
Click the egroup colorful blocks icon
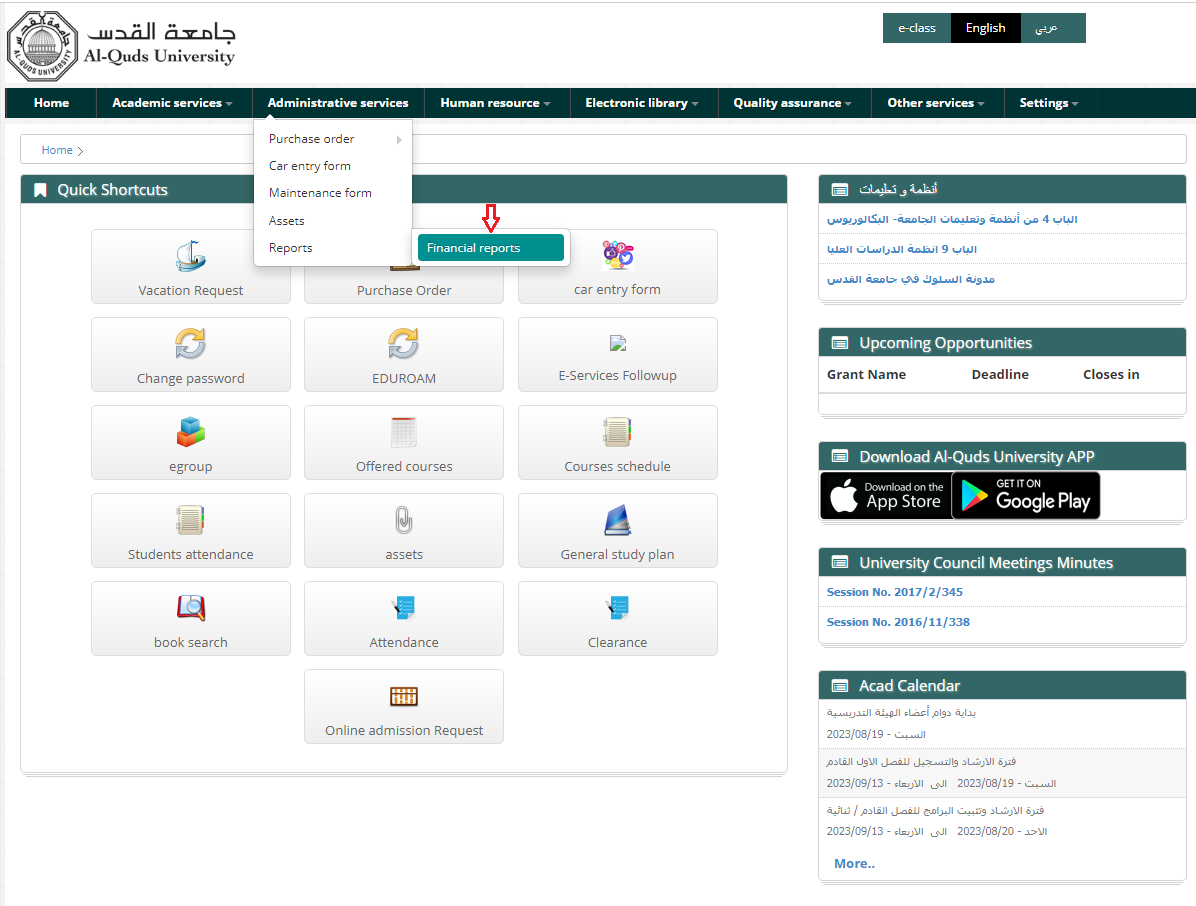(x=190, y=432)
